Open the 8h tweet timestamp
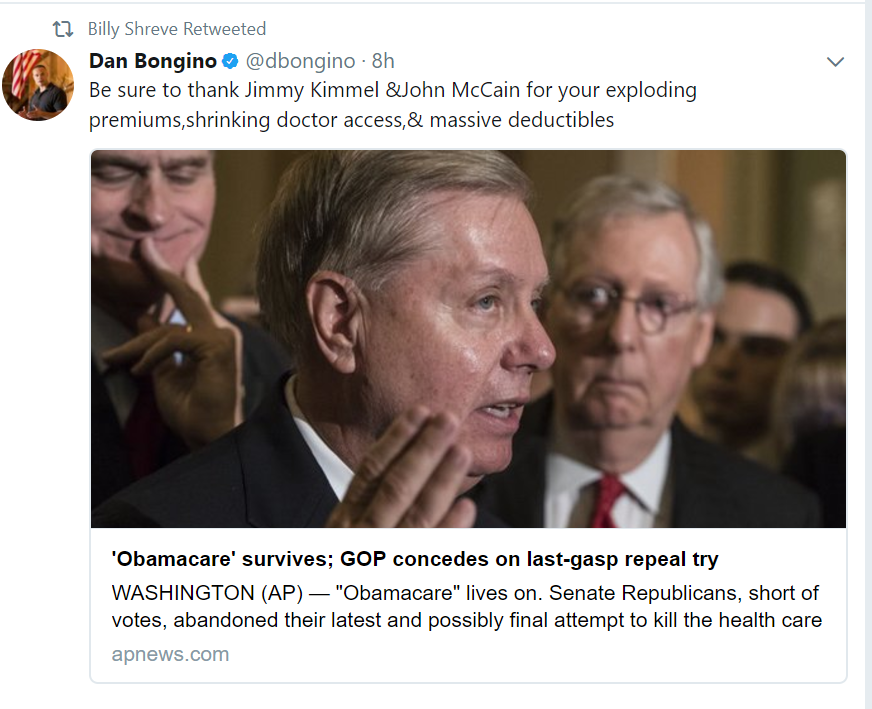The height and width of the screenshot is (709, 872). [x=383, y=61]
